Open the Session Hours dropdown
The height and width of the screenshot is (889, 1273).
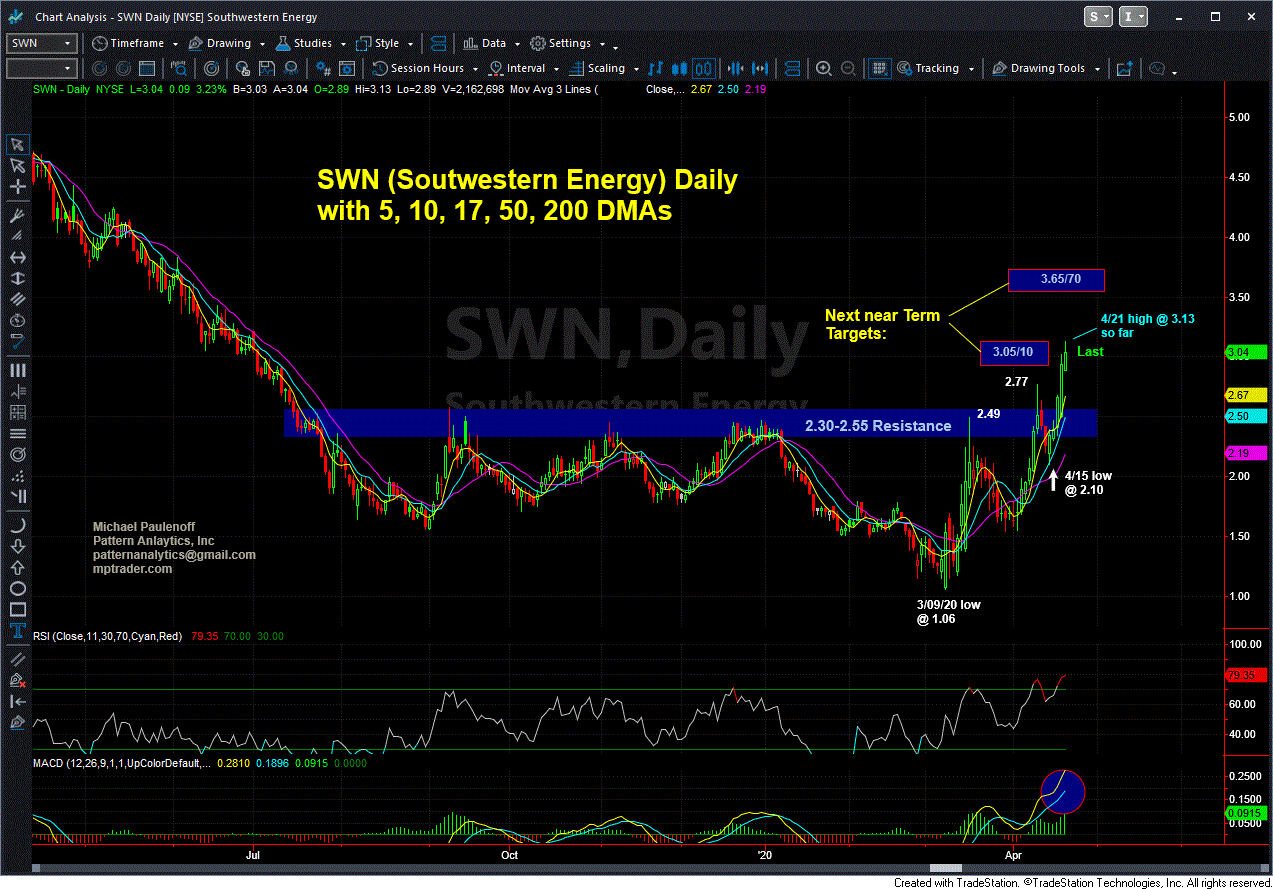click(x=425, y=69)
